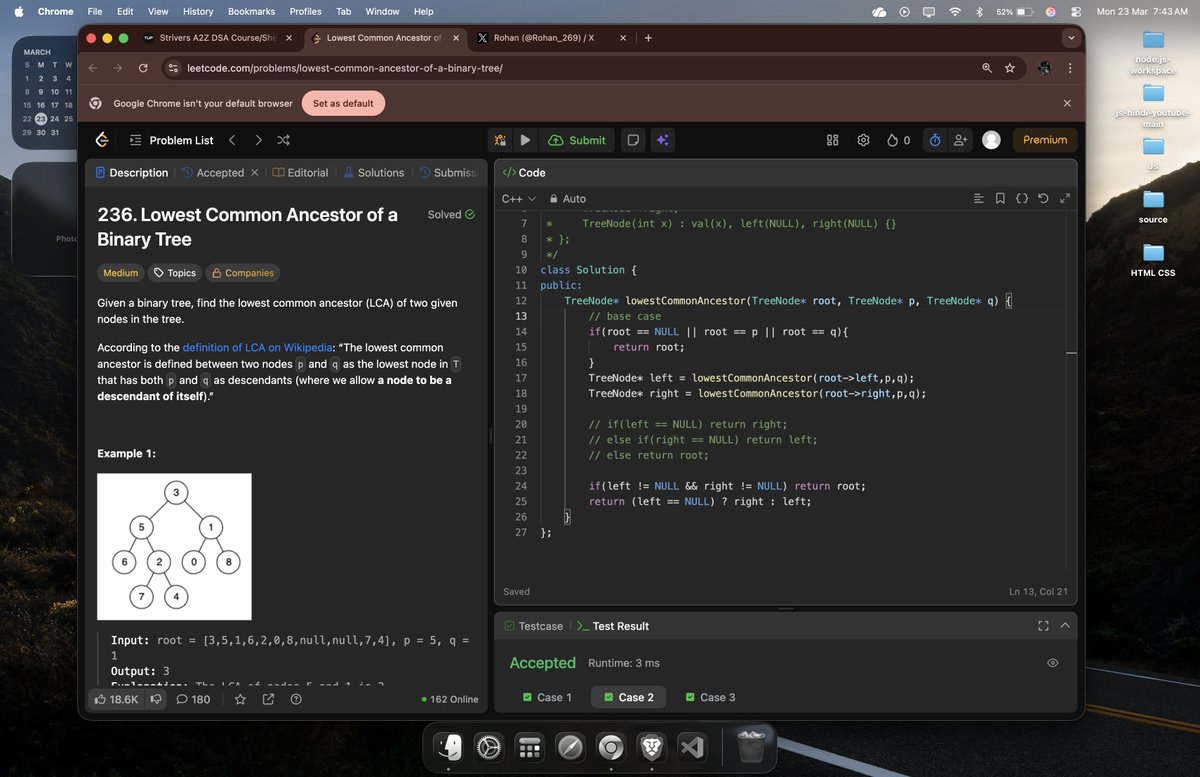
Task: Pick a random problem with shuffle icon
Action: point(284,140)
